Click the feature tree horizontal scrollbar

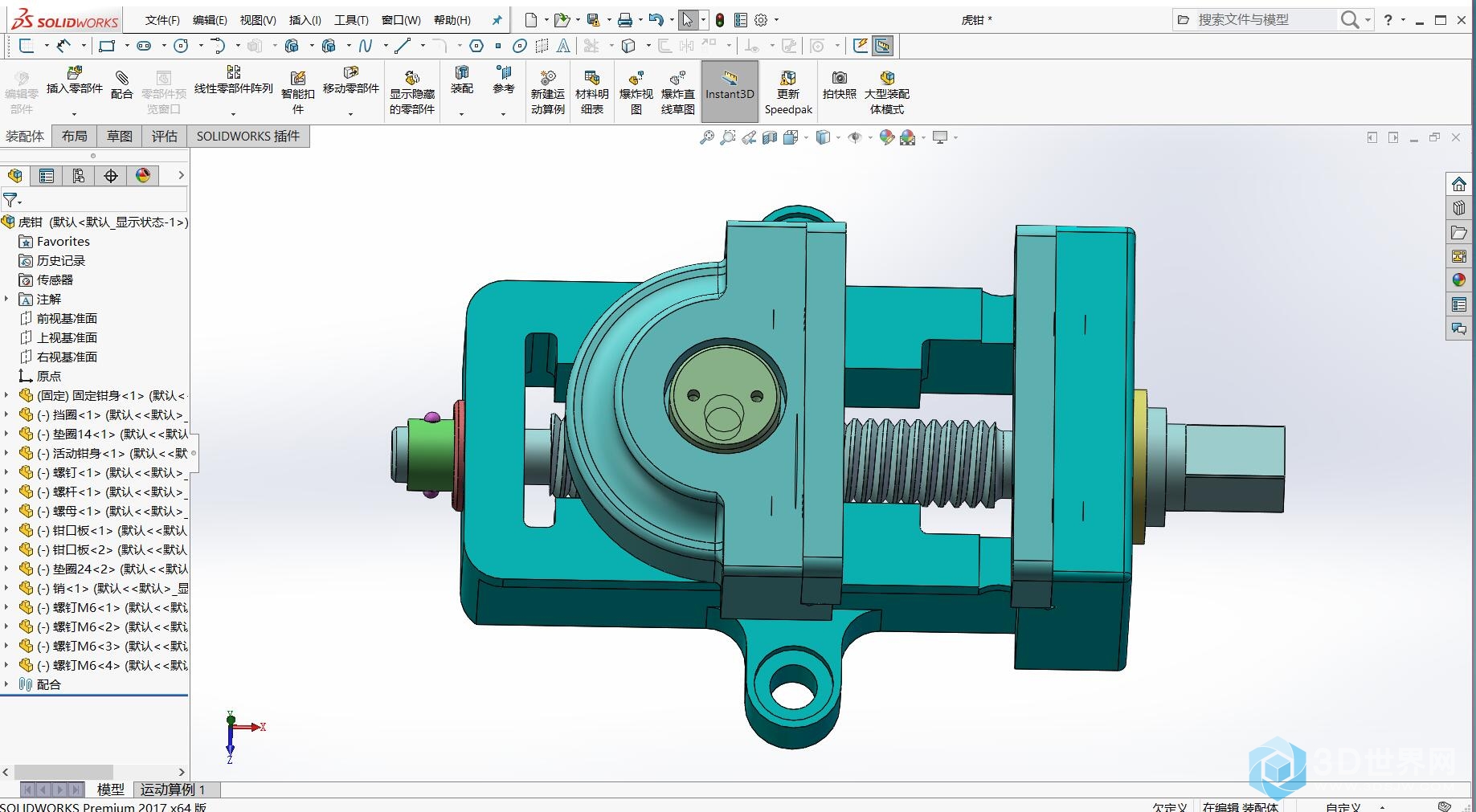pyautogui.click(x=63, y=772)
